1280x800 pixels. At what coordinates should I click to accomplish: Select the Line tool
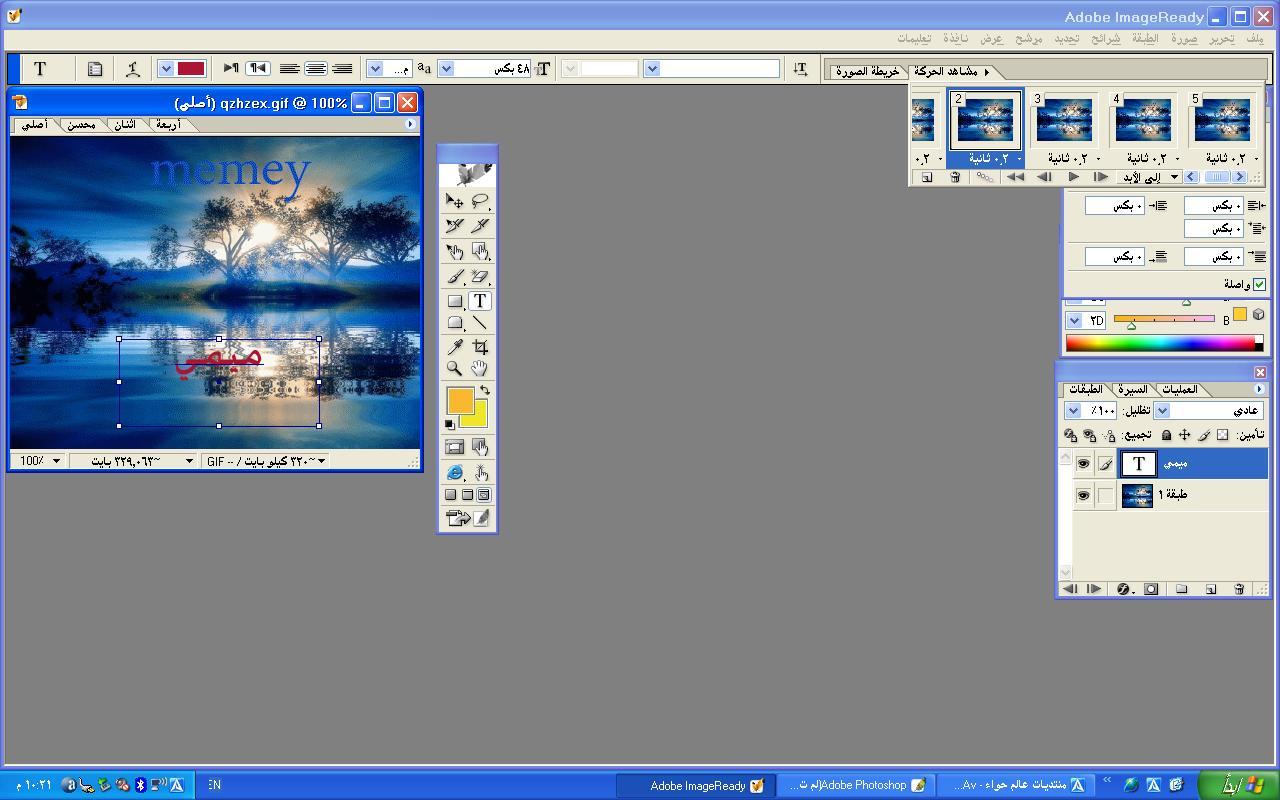click(x=480, y=323)
